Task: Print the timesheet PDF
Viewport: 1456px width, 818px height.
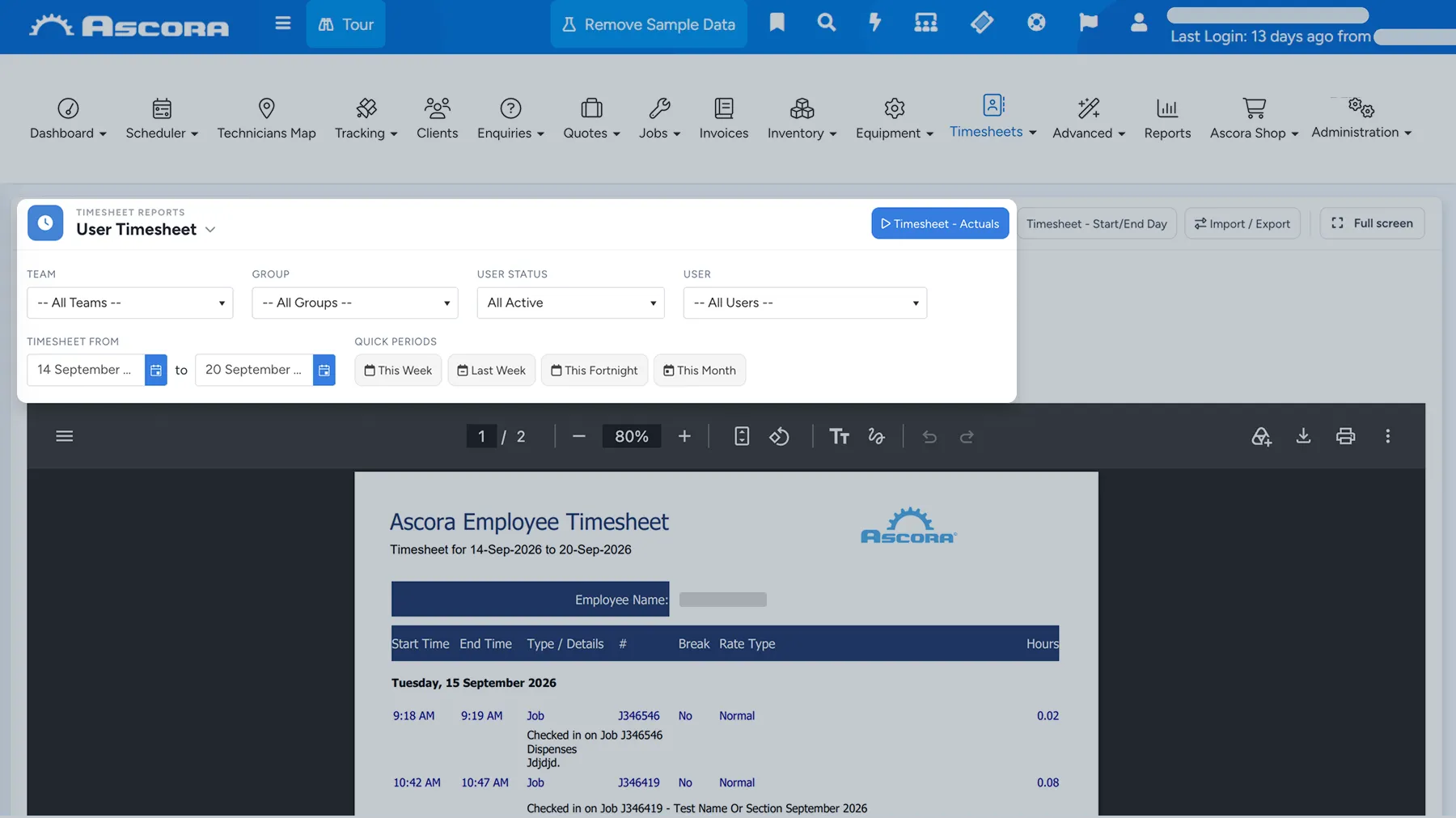Action: 1345,436
